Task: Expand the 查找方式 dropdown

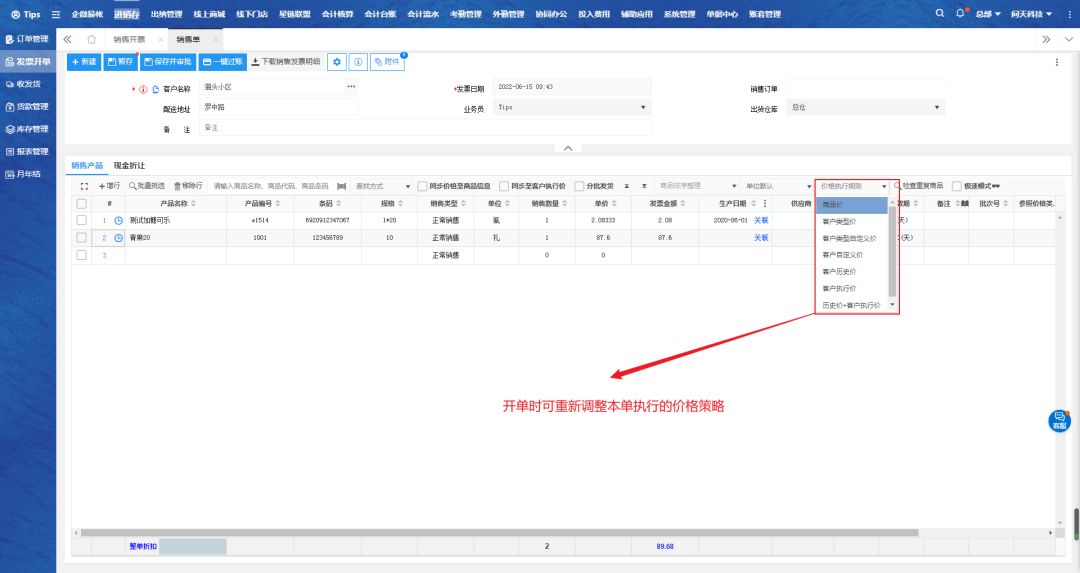Action: (383, 186)
